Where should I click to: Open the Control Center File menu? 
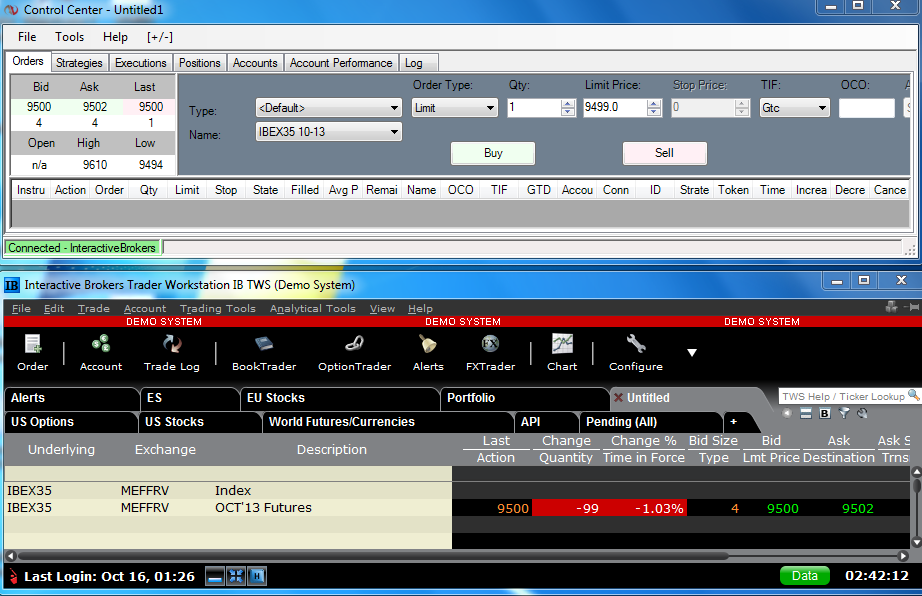(x=27, y=37)
